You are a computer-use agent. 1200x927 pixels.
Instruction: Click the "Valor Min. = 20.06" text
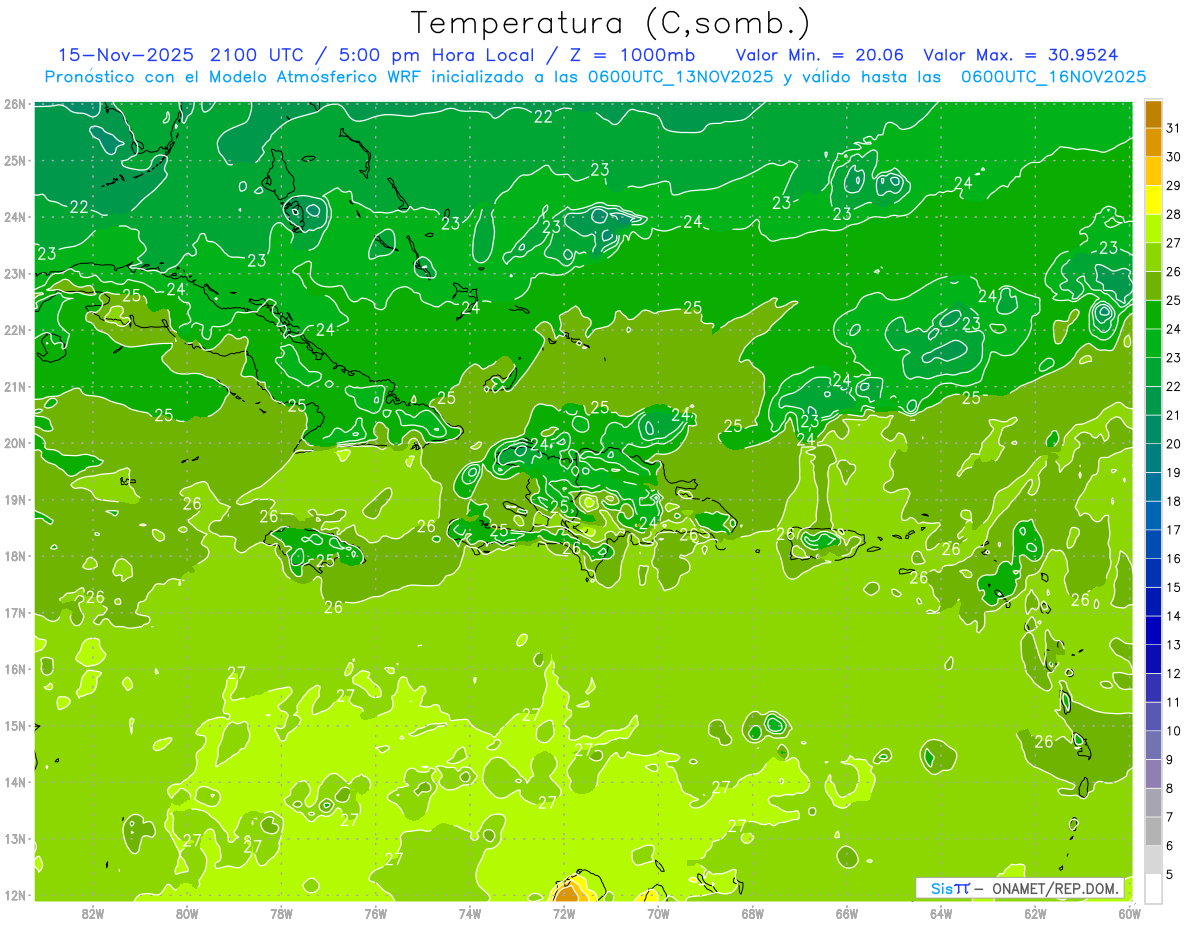click(x=820, y=55)
